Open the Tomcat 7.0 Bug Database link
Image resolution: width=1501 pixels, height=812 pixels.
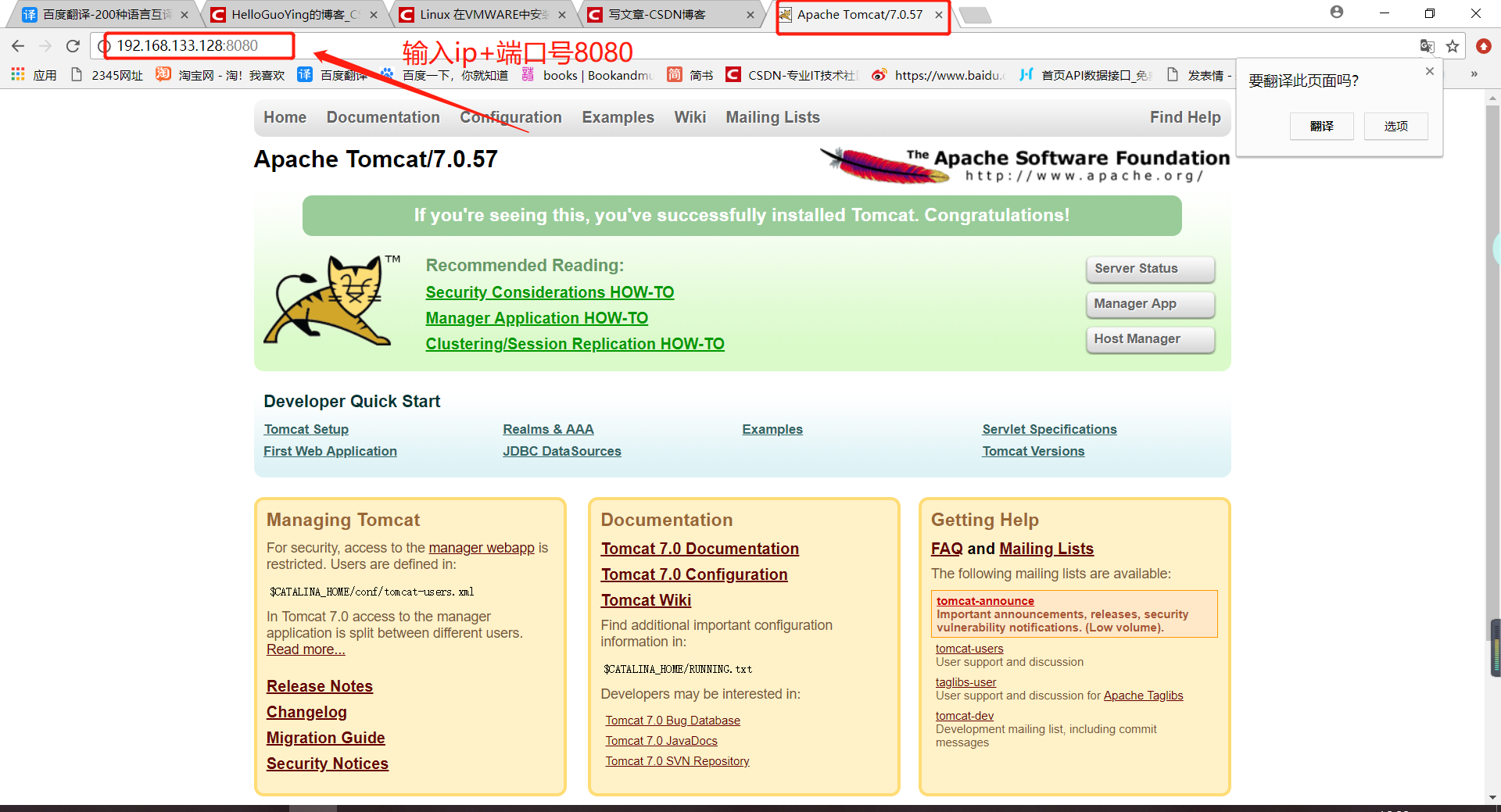[672, 721]
